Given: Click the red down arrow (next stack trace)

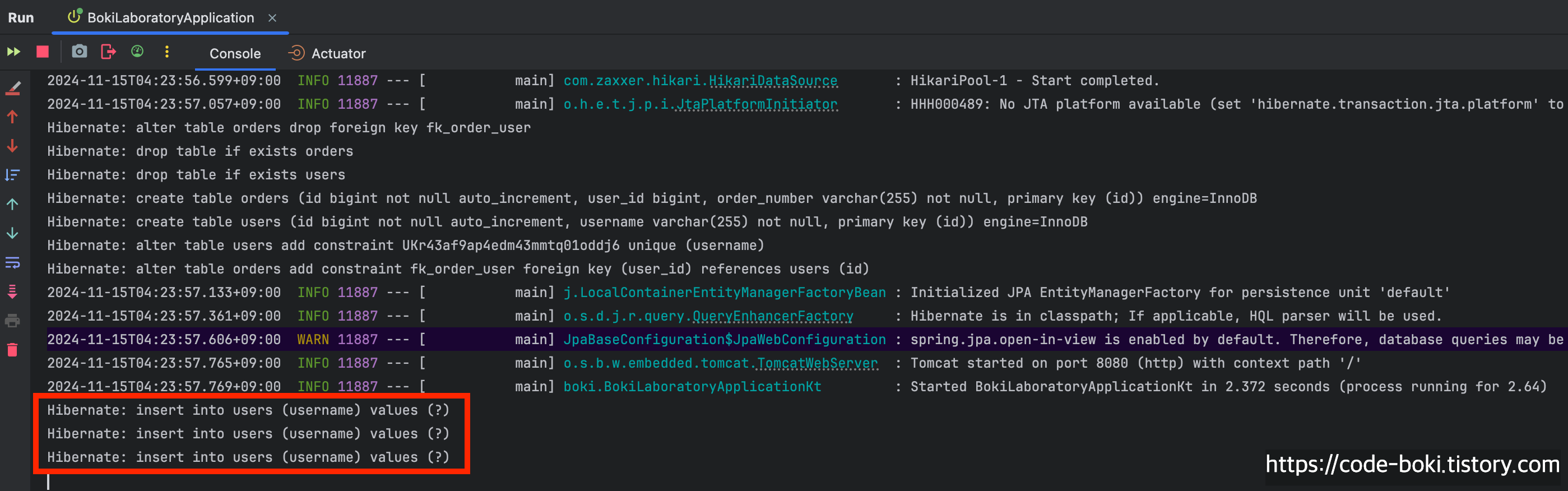Looking at the screenshot, I should (13, 146).
